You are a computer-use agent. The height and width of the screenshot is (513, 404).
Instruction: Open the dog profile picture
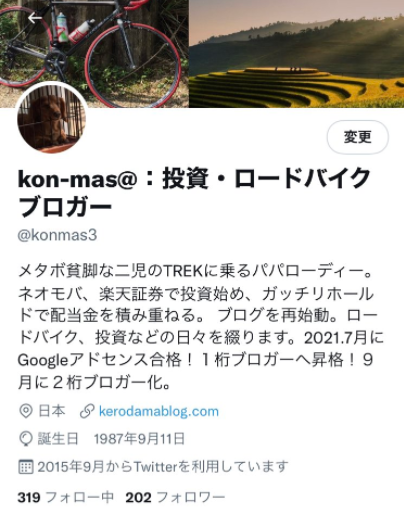tap(52, 118)
